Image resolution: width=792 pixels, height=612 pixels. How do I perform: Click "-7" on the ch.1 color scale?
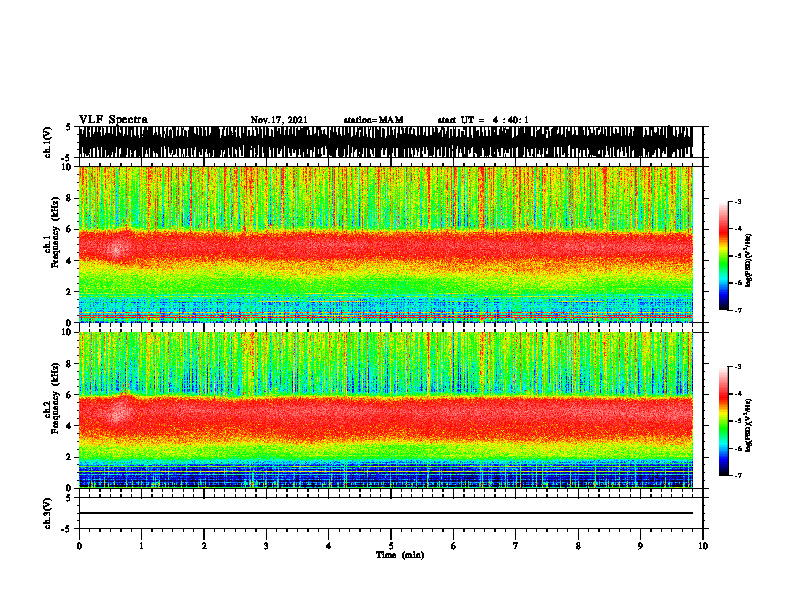coord(738,310)
